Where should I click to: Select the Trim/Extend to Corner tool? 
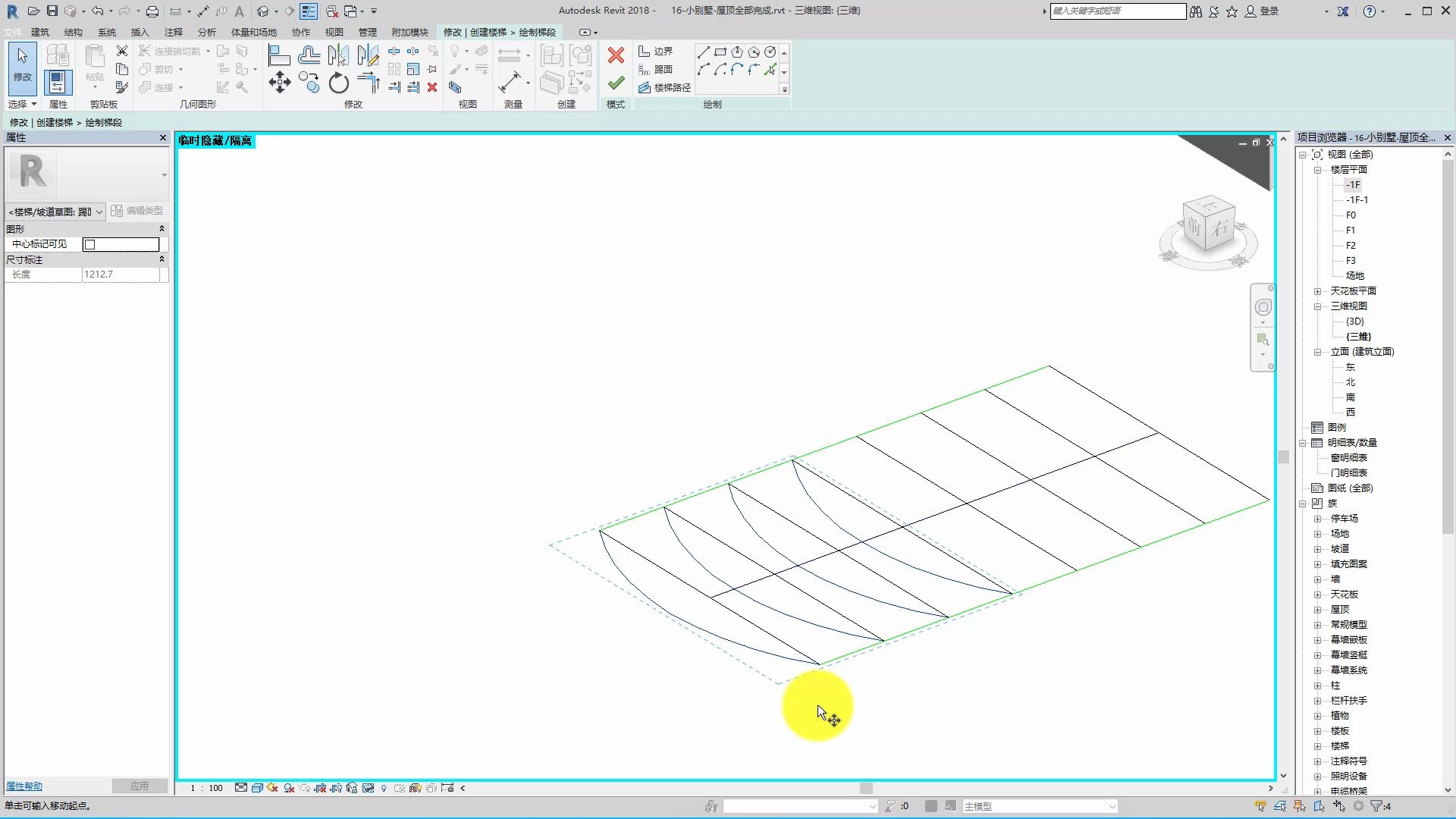pos(368,82)
